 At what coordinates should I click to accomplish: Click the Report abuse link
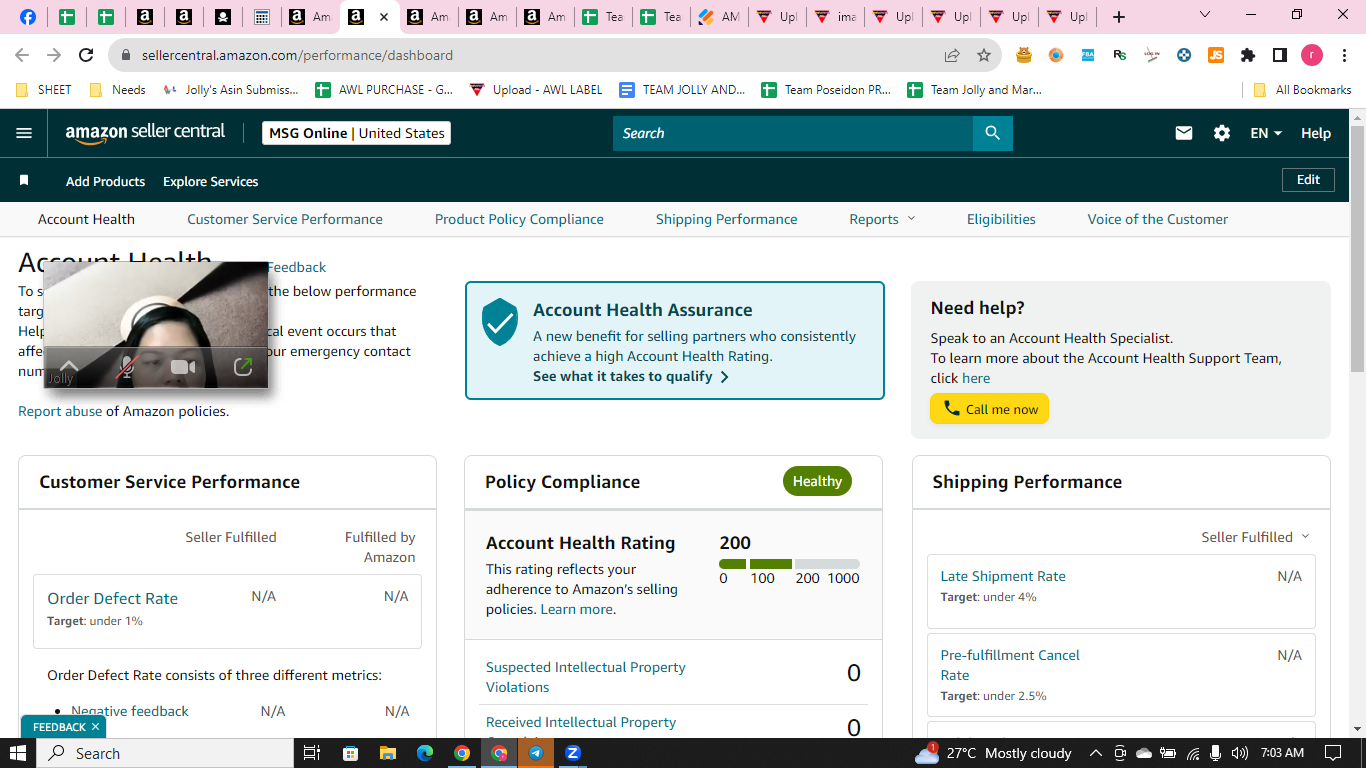[60, 411]
